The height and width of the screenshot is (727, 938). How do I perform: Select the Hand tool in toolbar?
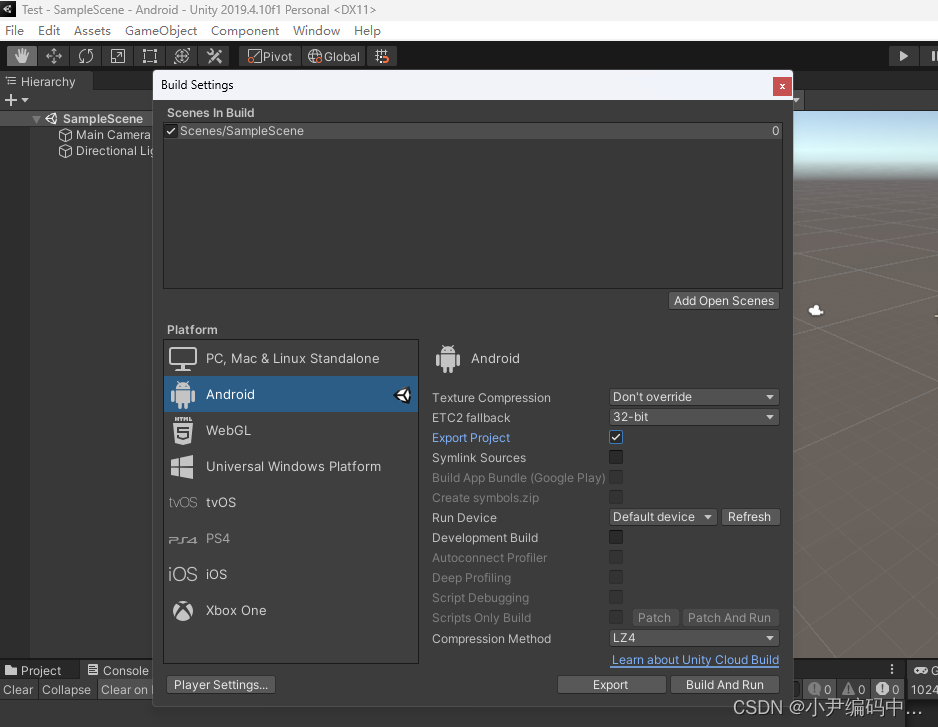[22, 56]
